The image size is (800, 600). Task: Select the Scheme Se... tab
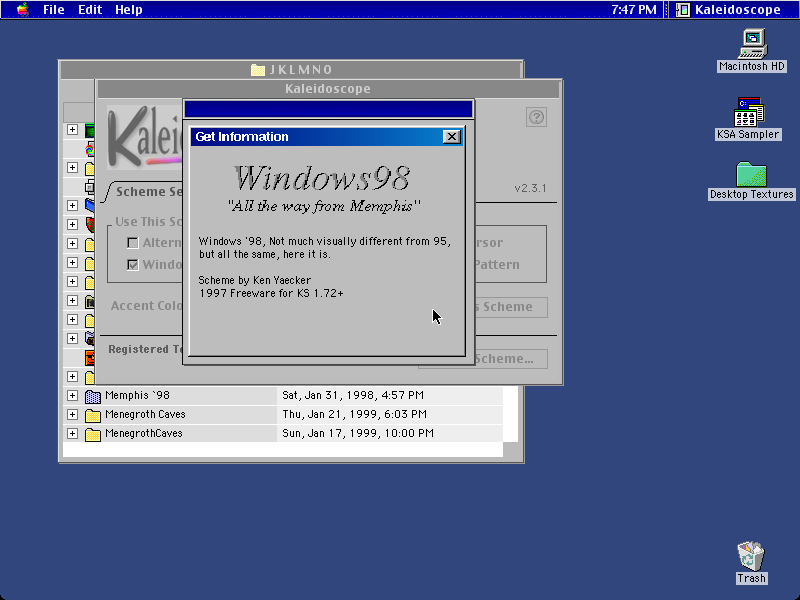(x=145, y=192)
